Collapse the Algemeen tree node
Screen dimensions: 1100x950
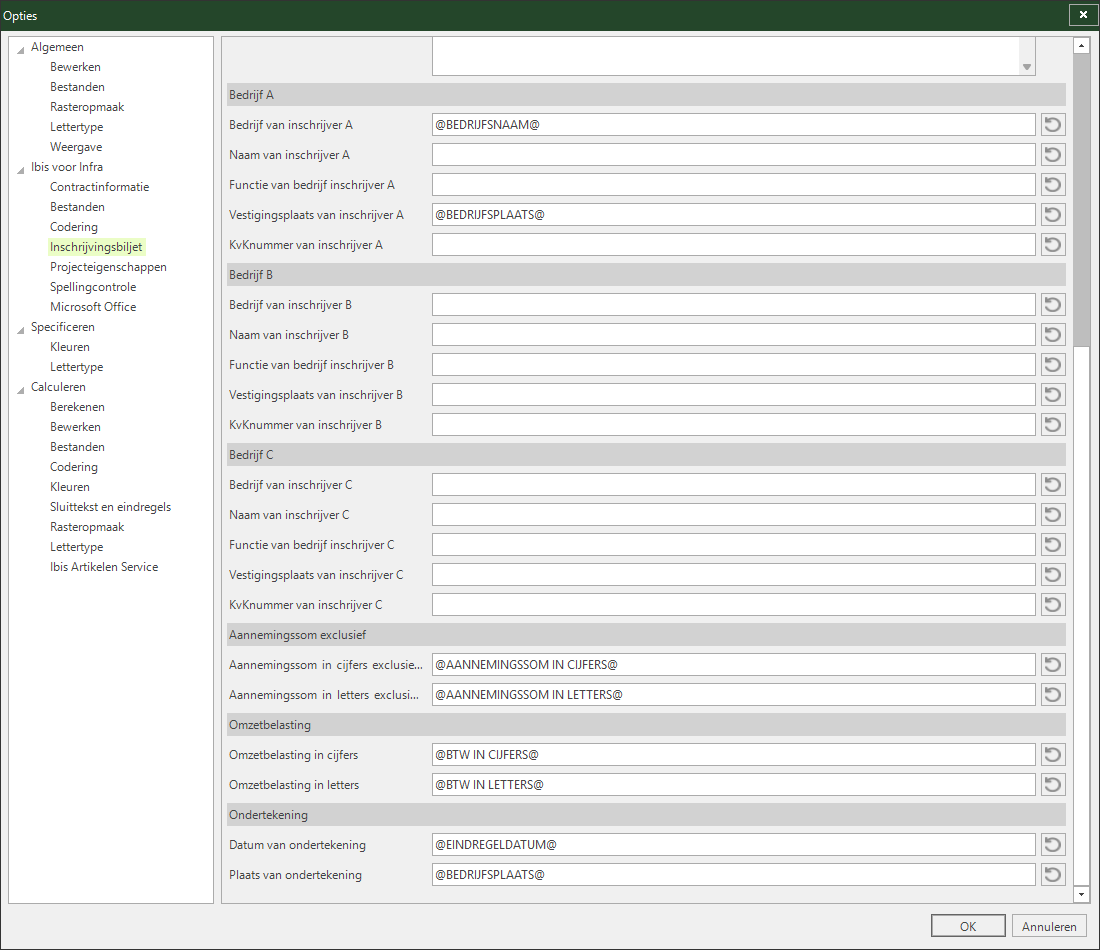tap(20, 49)
